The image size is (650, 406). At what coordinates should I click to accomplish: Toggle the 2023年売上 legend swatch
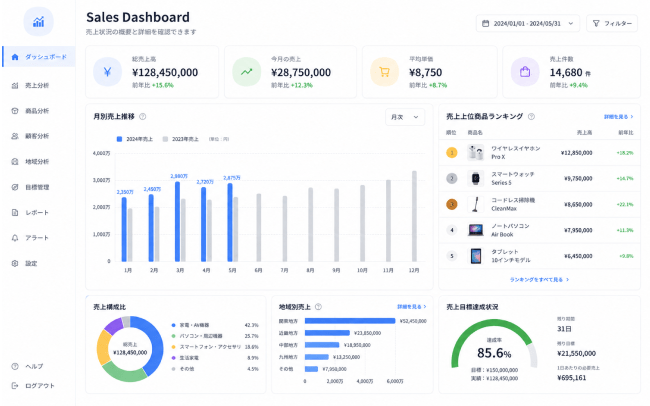(x=165, y=139)
